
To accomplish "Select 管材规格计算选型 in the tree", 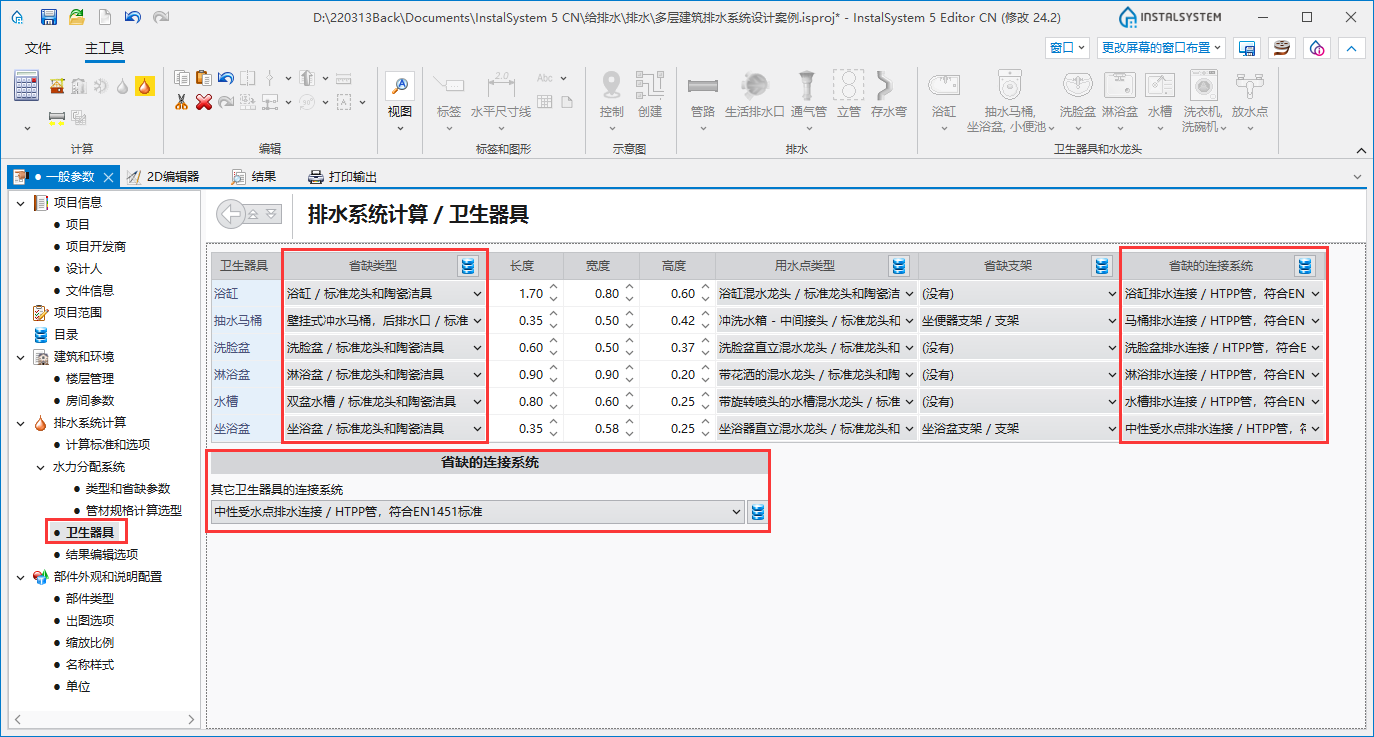I will [134, 511].
